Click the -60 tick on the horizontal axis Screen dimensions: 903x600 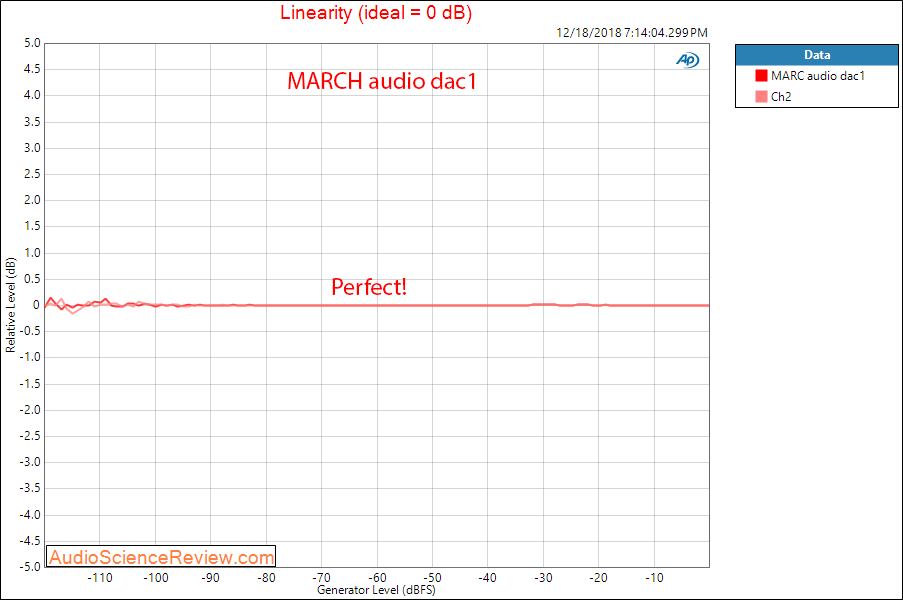[377, 578]
